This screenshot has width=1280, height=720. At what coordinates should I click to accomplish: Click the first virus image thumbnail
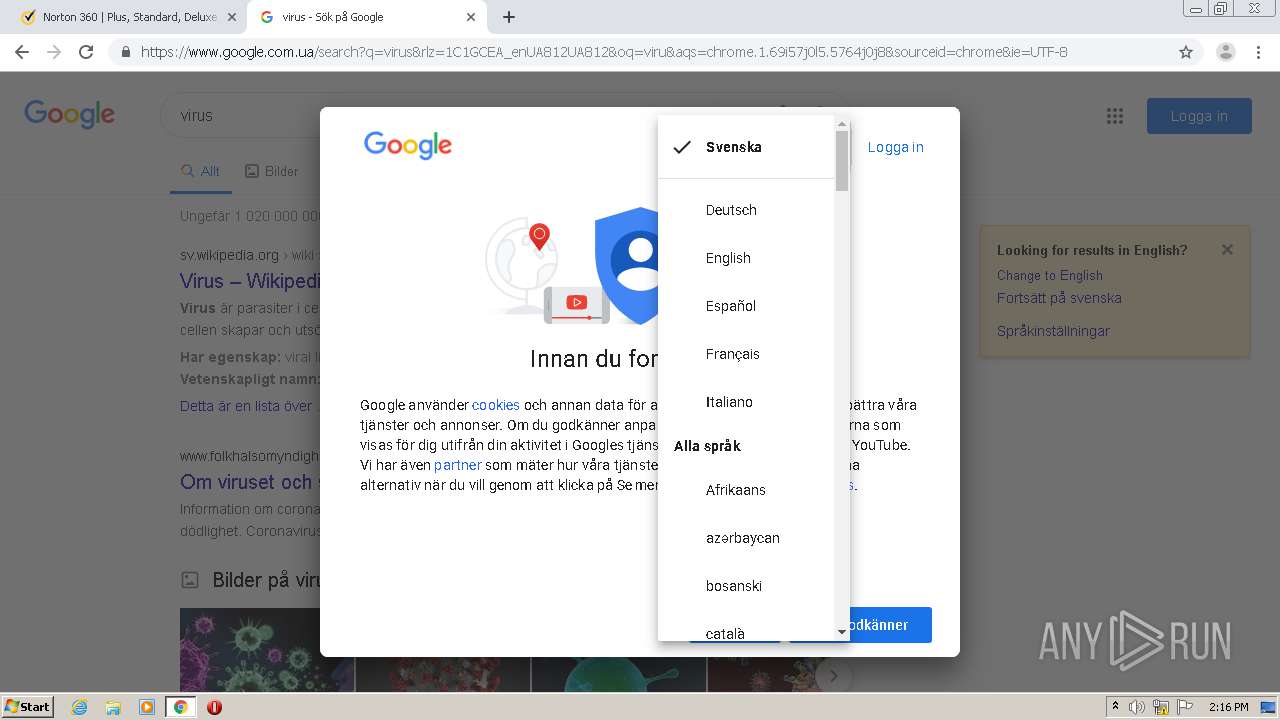pos(267,650)
